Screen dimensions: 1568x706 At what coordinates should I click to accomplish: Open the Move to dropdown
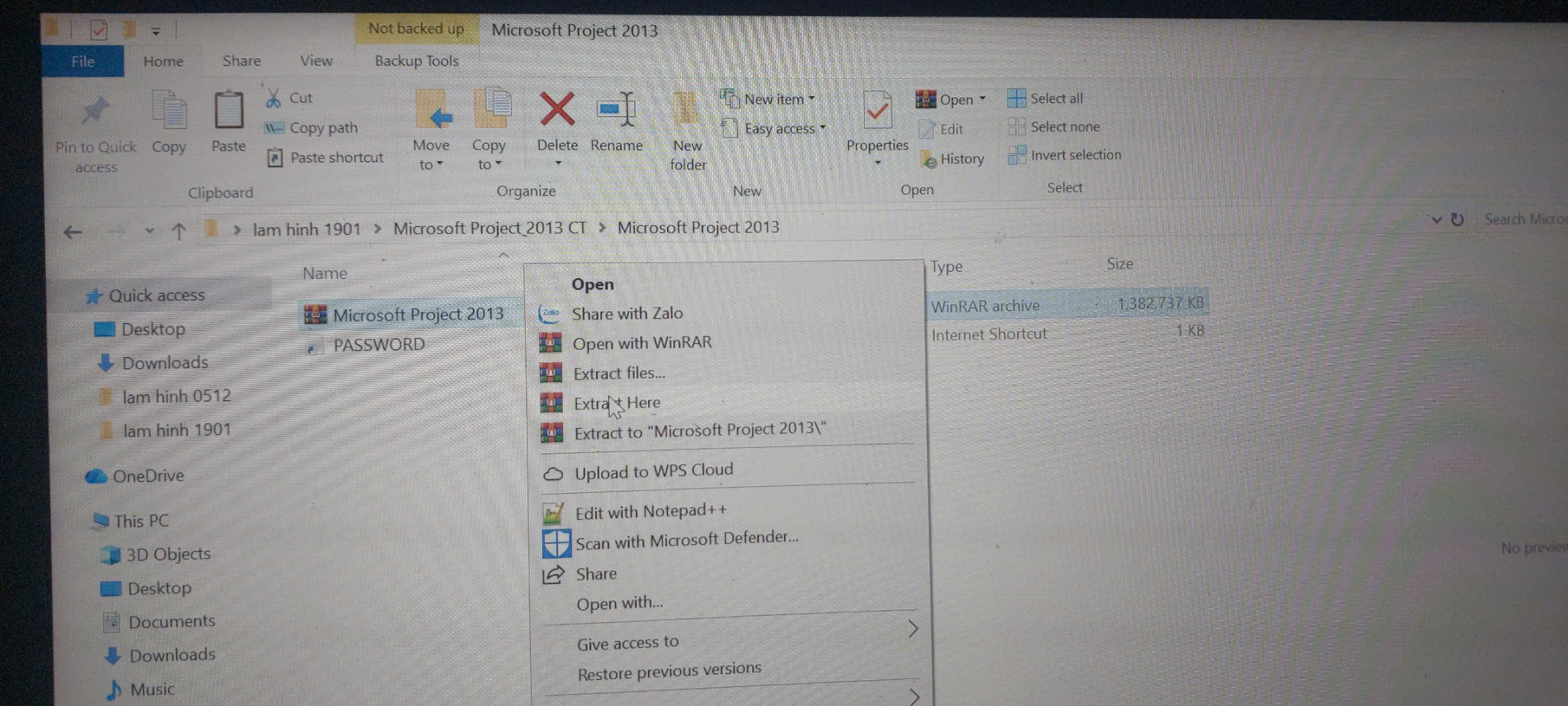[x=431, y=164]
